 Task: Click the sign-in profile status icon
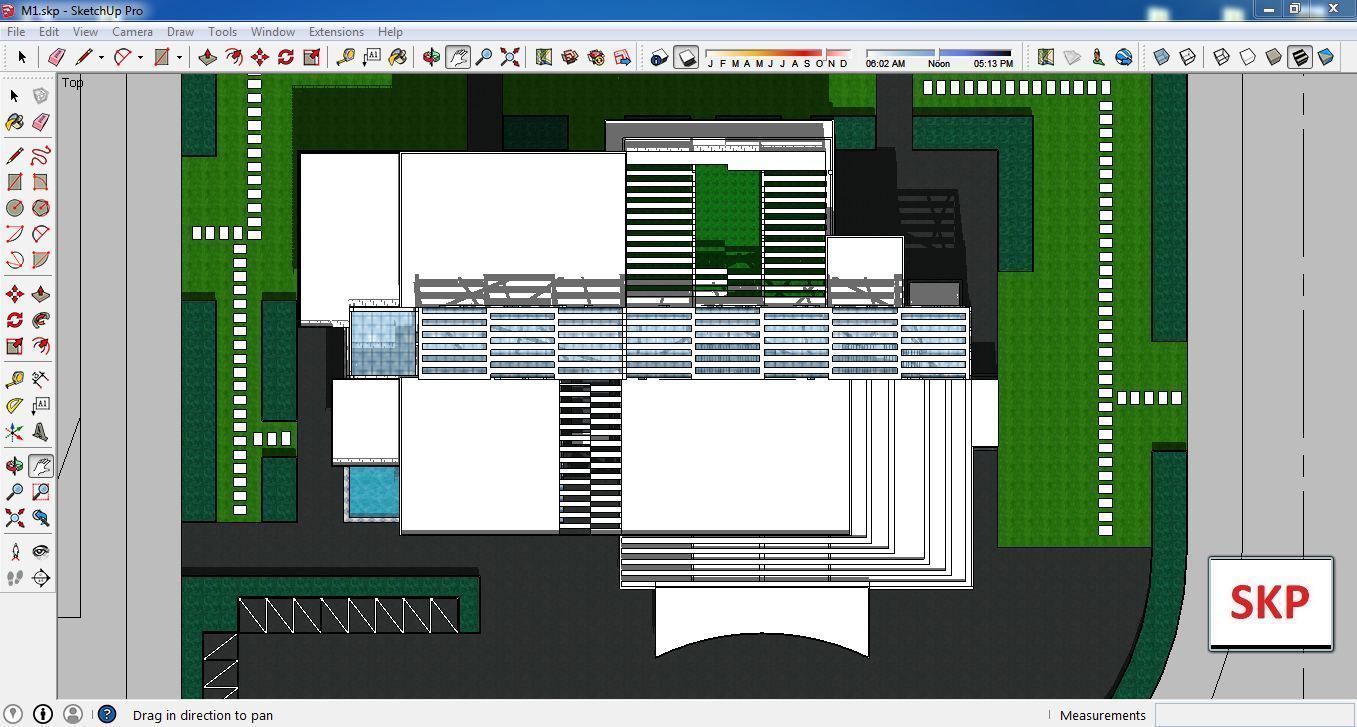(x=73, y=714)
